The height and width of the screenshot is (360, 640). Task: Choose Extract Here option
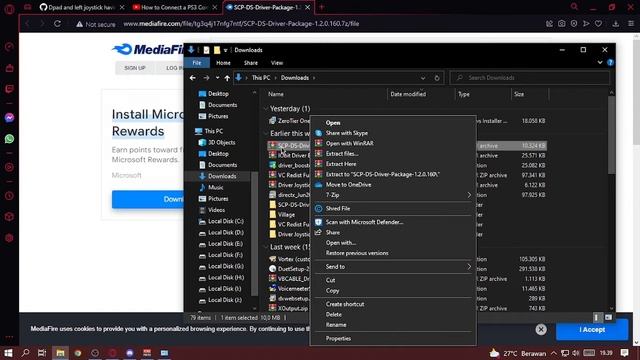pos(341,164)
